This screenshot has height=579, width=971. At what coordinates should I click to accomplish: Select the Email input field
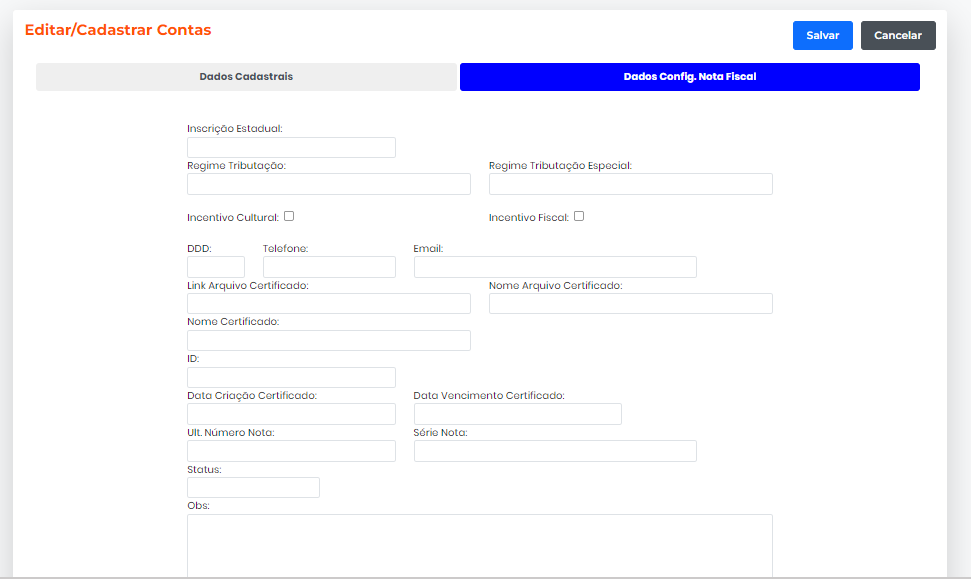coord(555,267)
